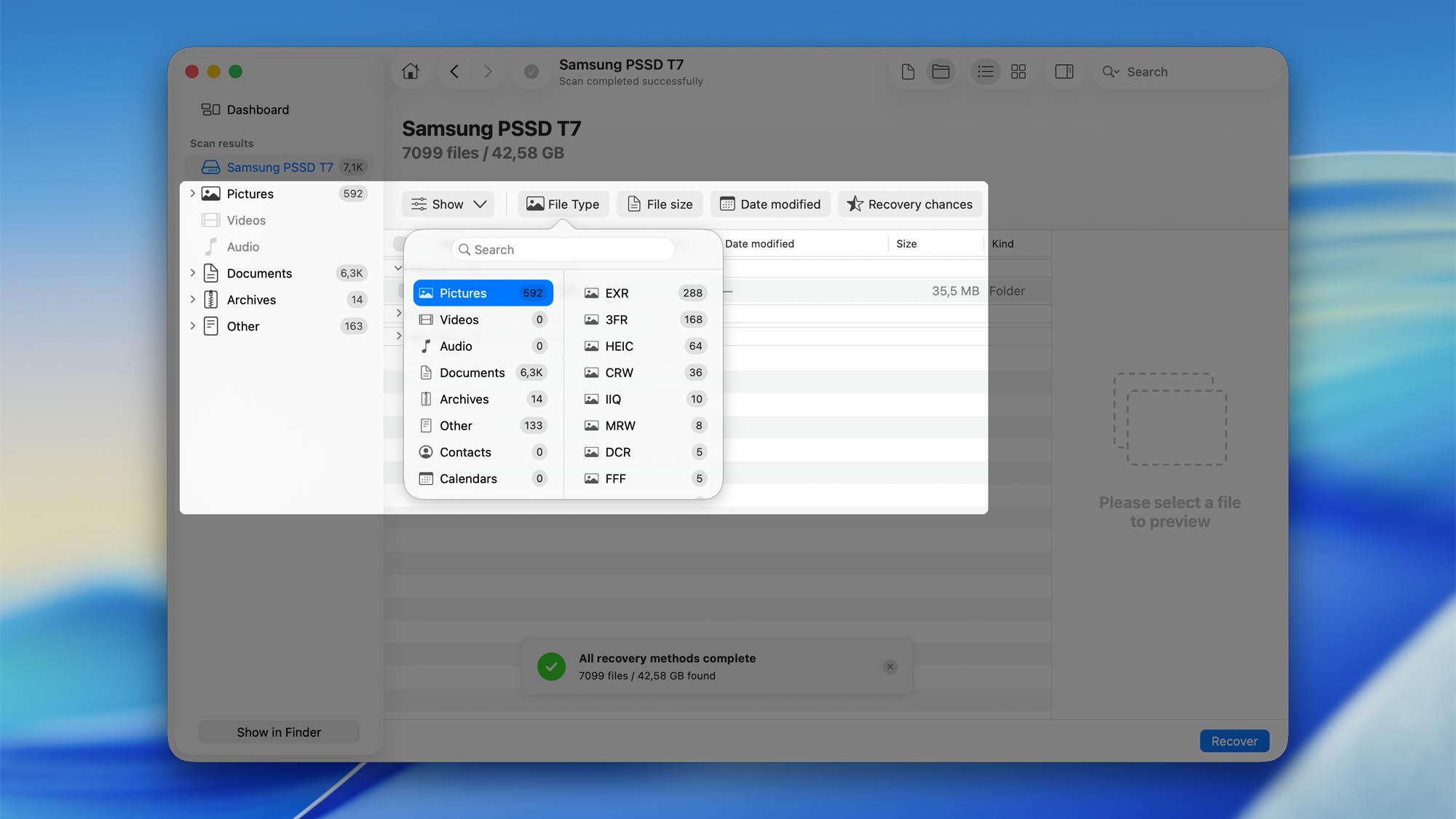The image size is (1456, 819).
Task: Expand the Other category in sidebar
Action: [192, 326]
